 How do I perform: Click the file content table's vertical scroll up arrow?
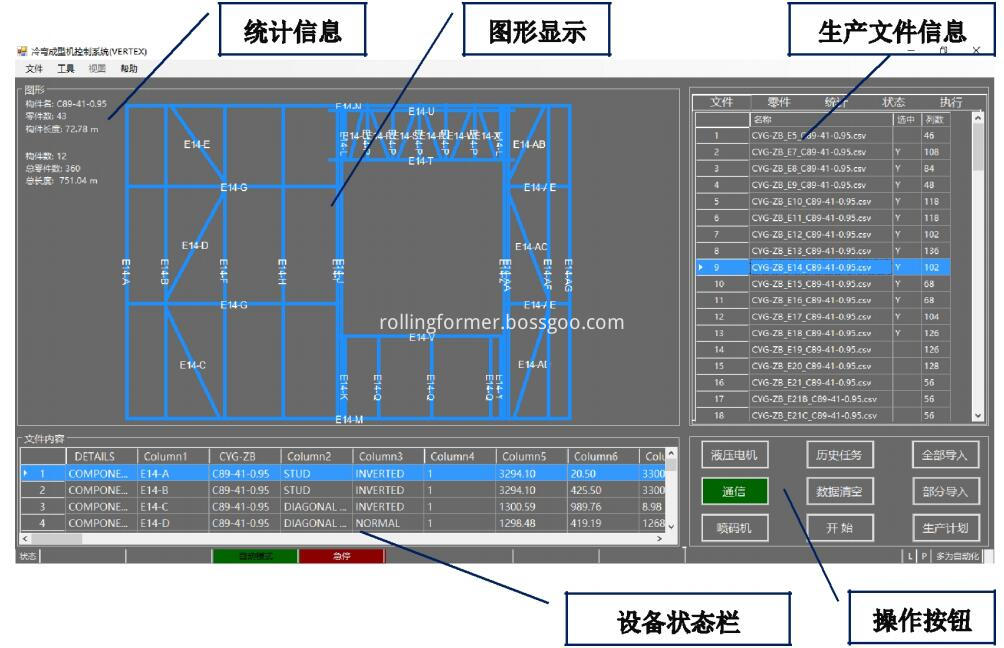tap(671, 453)
